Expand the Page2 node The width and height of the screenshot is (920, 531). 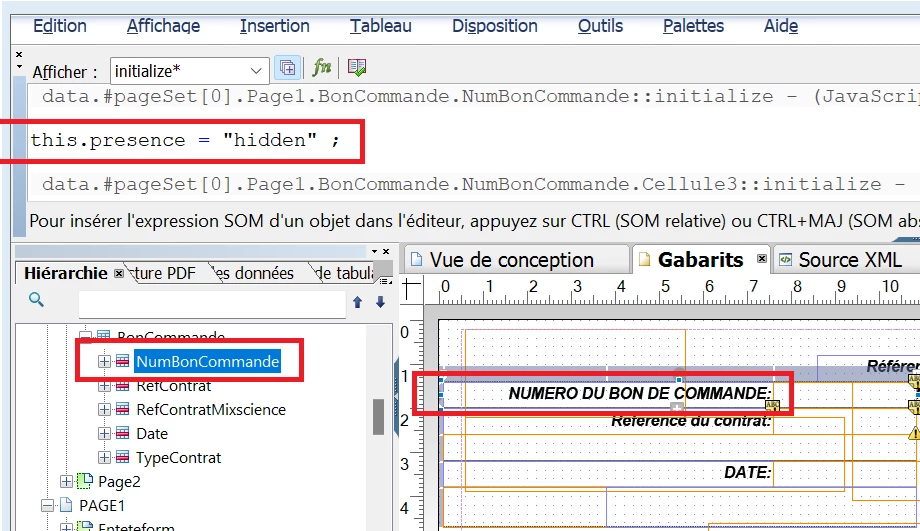66,482
